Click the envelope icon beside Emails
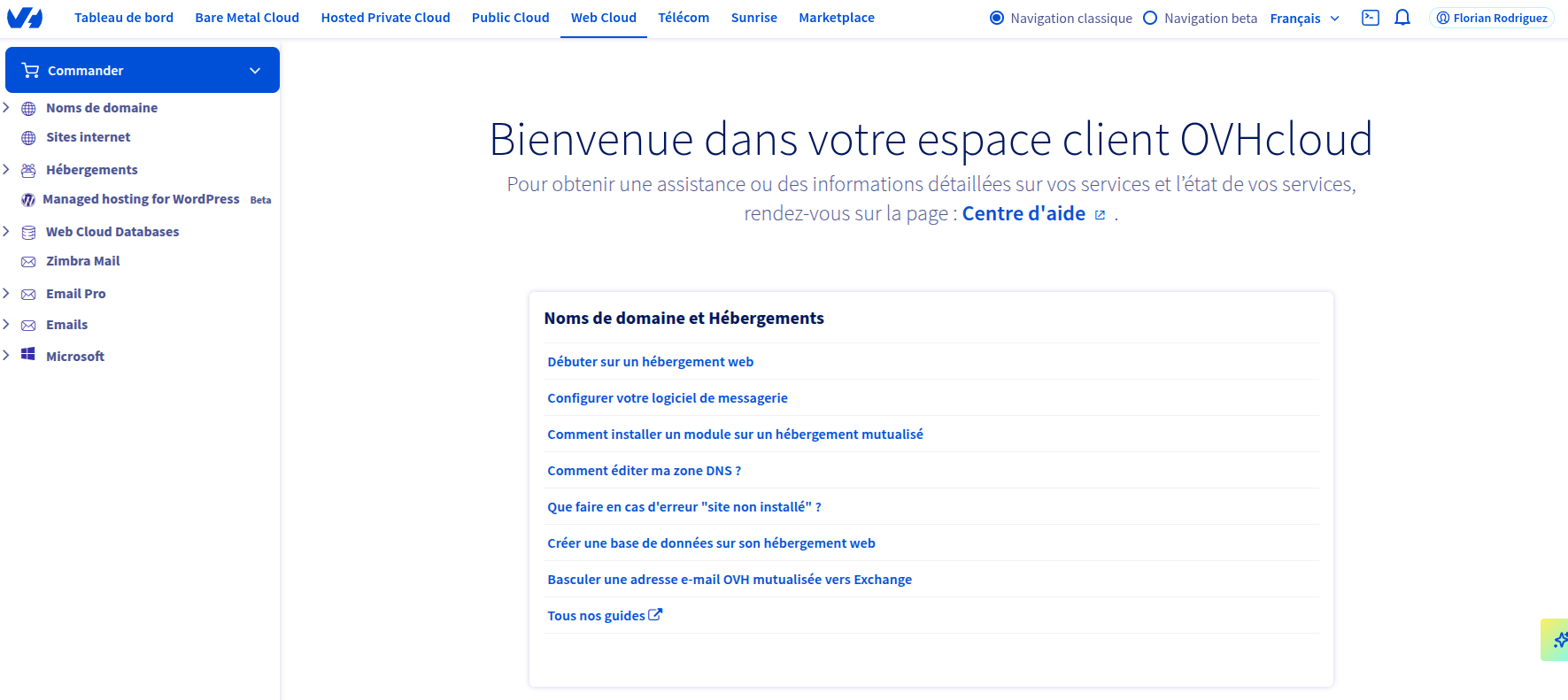This screenshot has height=700, width=1568. 28,326
